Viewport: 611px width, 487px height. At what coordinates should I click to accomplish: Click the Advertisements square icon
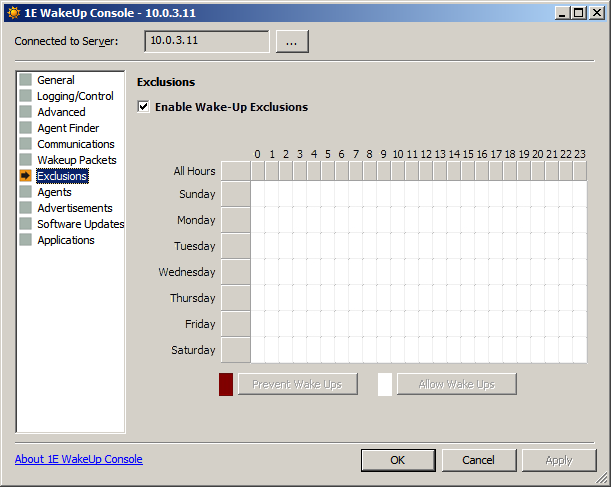[x=26, y=208]
